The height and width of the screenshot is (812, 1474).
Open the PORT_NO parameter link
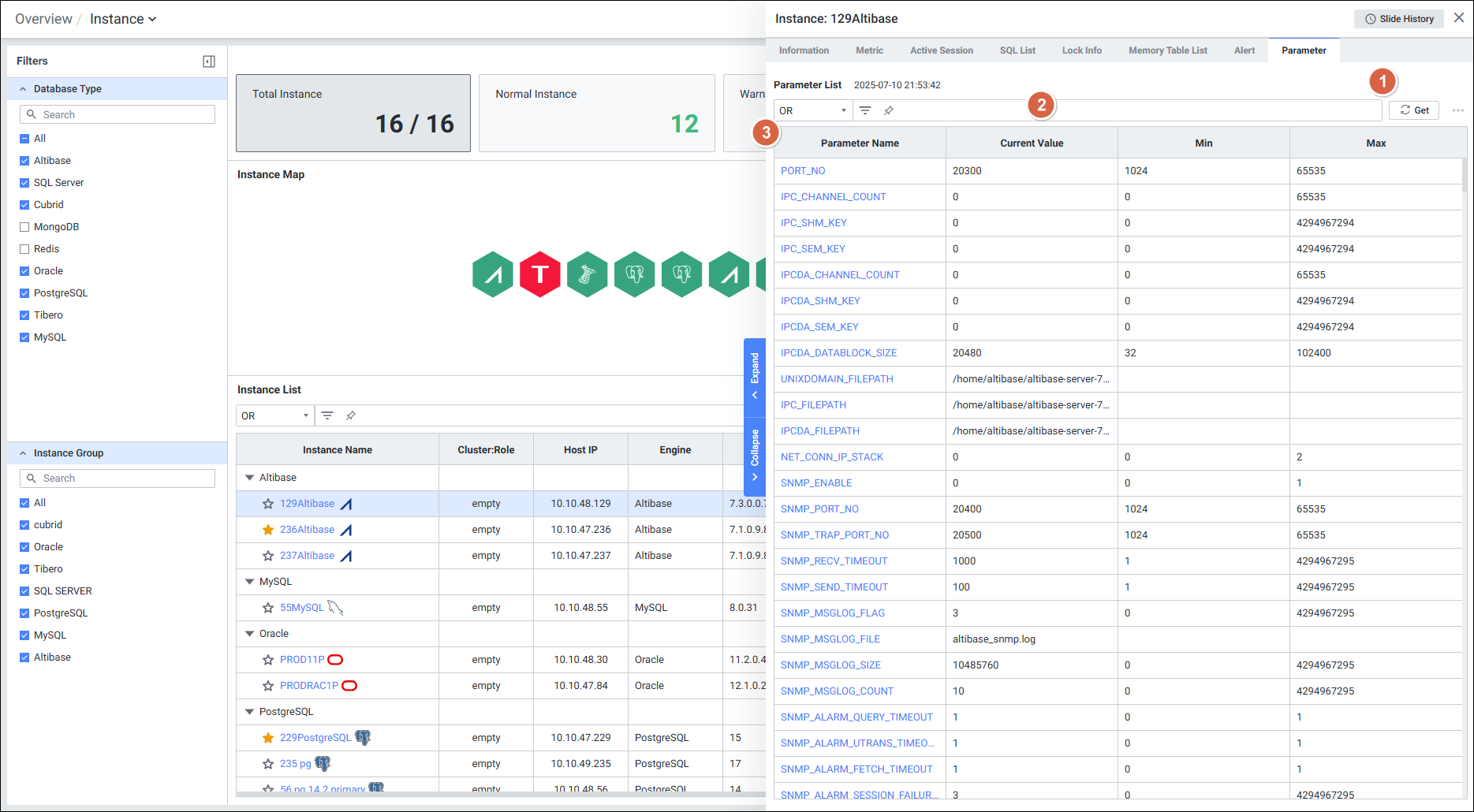803,171
